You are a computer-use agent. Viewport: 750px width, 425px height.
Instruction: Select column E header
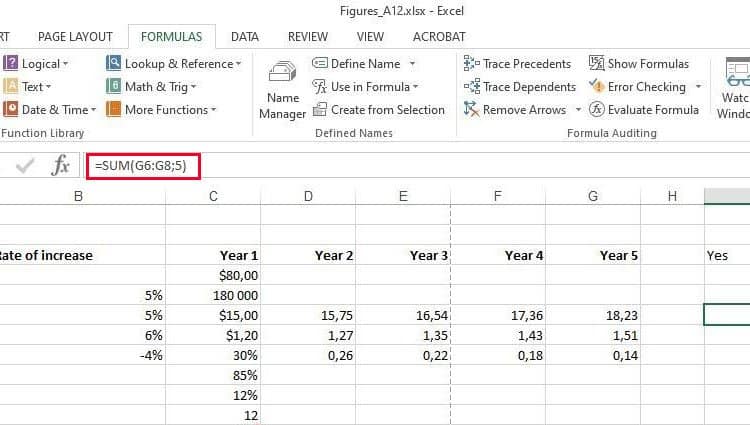[x=403, y=196]
